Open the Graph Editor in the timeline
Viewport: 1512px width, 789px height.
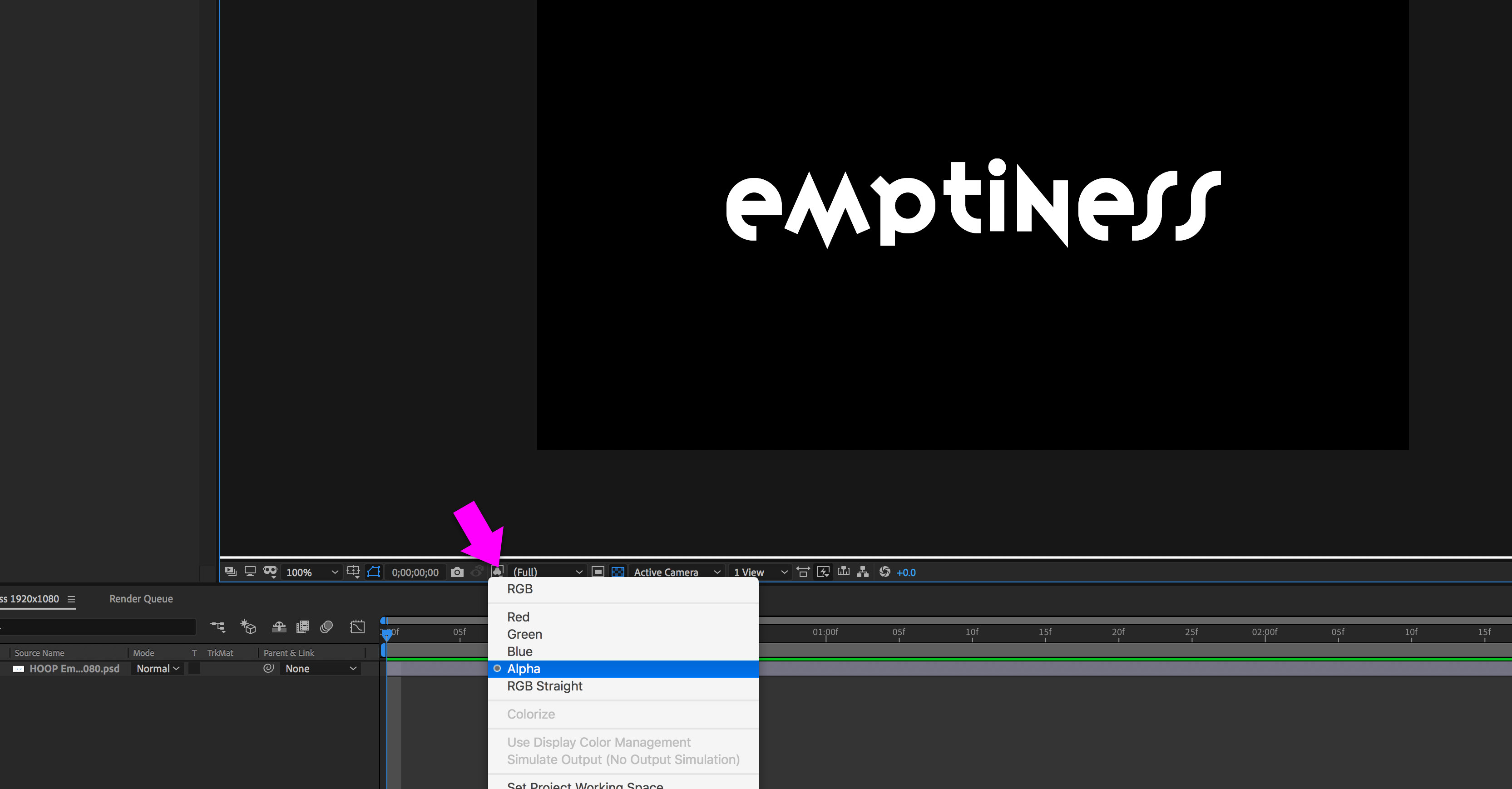[357, 627]
